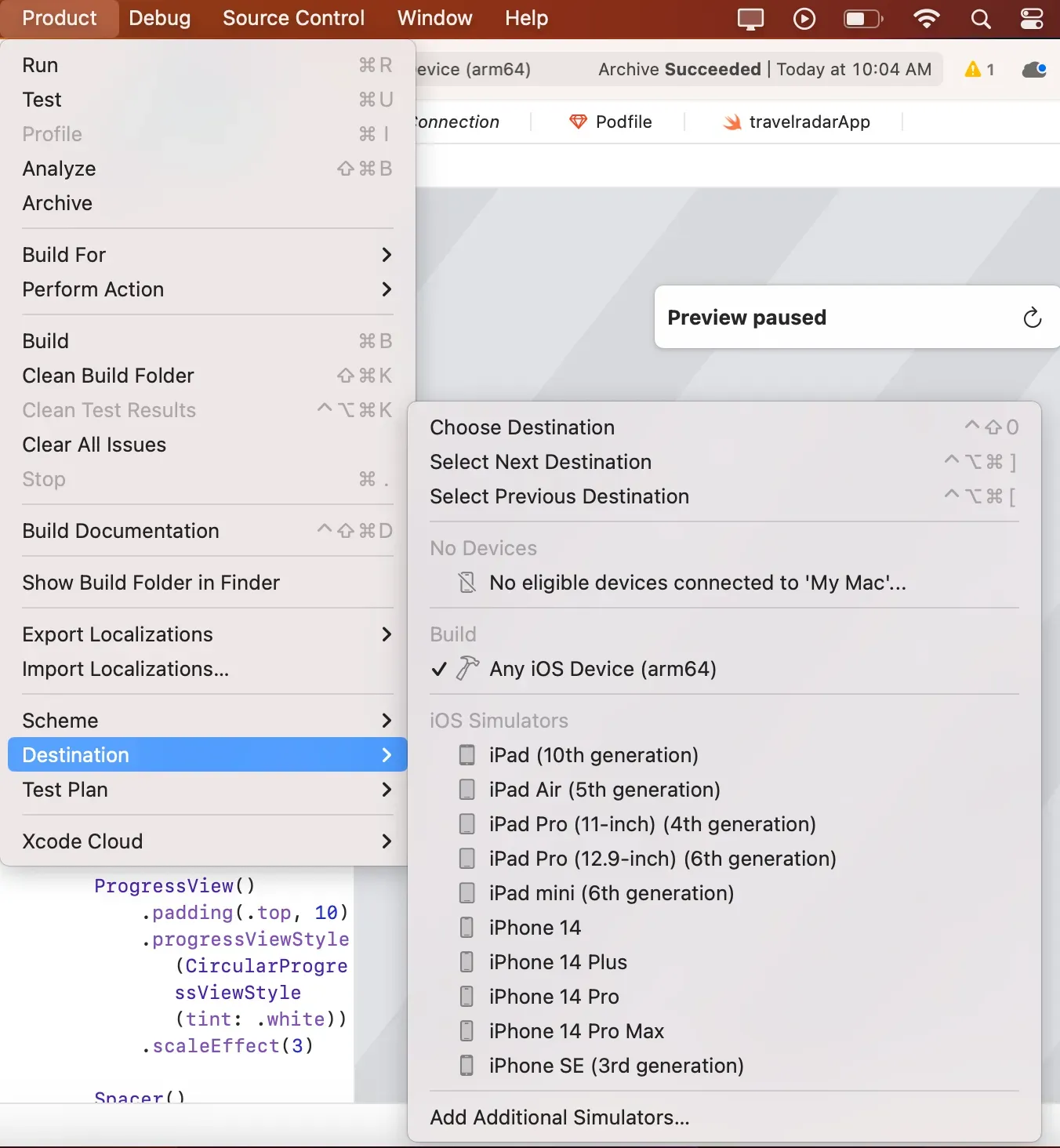The width and height of the screenshot is (1060, 1148).
Task: Switch to the travelradarApp editor tab
Action: (x=797, y=122)
